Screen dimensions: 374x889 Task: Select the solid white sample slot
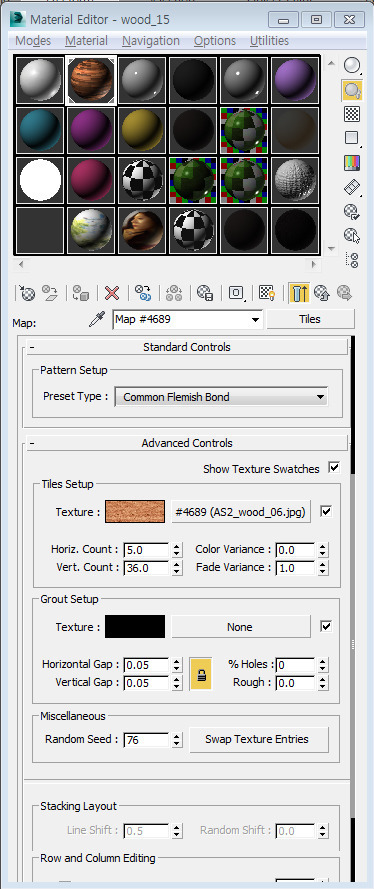(x=40, y=180)
